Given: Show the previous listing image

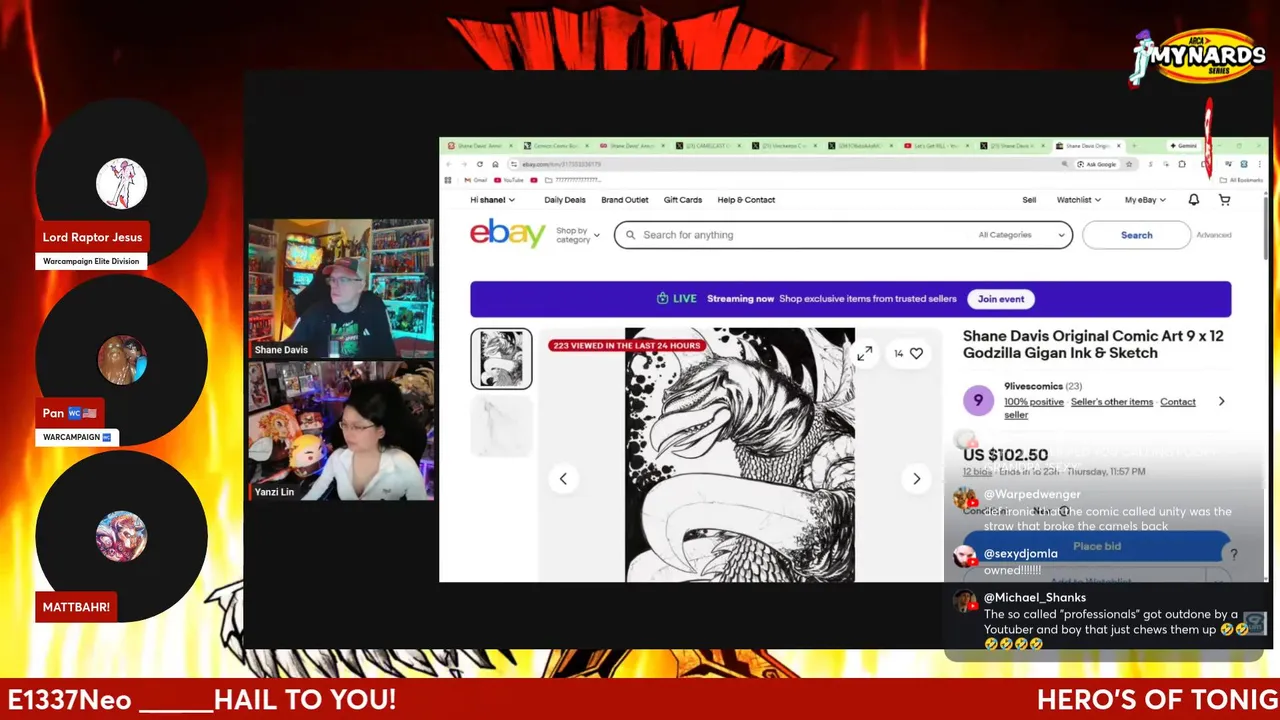Looking at the screenshot, I should [563, 479].
